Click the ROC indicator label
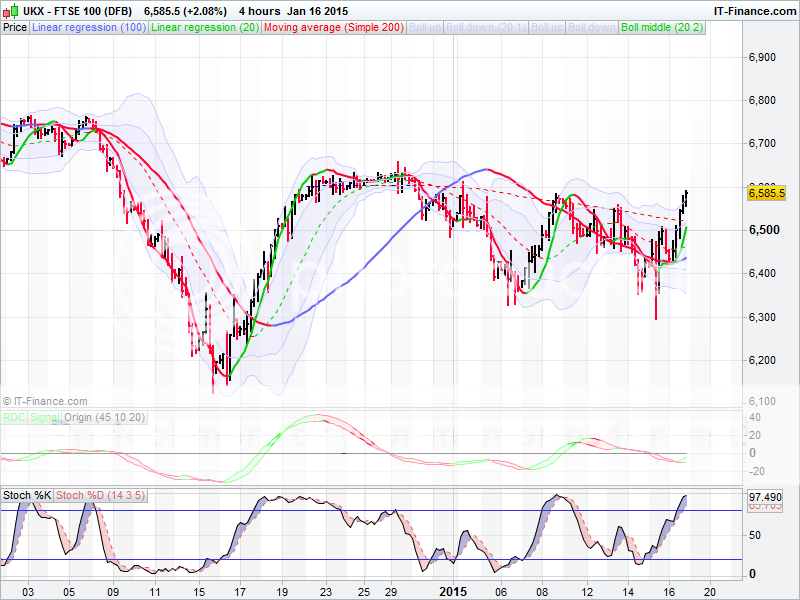Screen dimensions: 800x600 tap(14, 419)
